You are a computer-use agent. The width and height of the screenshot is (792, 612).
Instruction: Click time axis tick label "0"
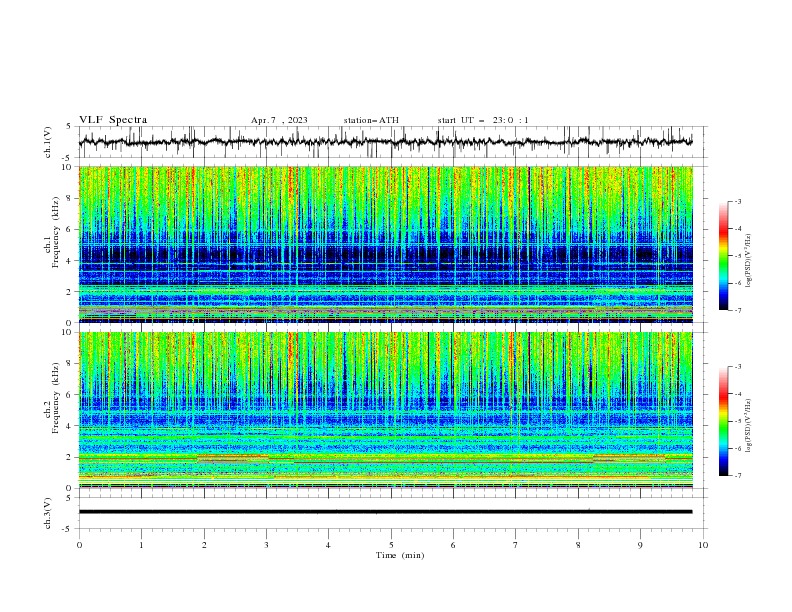coord(79,545)
